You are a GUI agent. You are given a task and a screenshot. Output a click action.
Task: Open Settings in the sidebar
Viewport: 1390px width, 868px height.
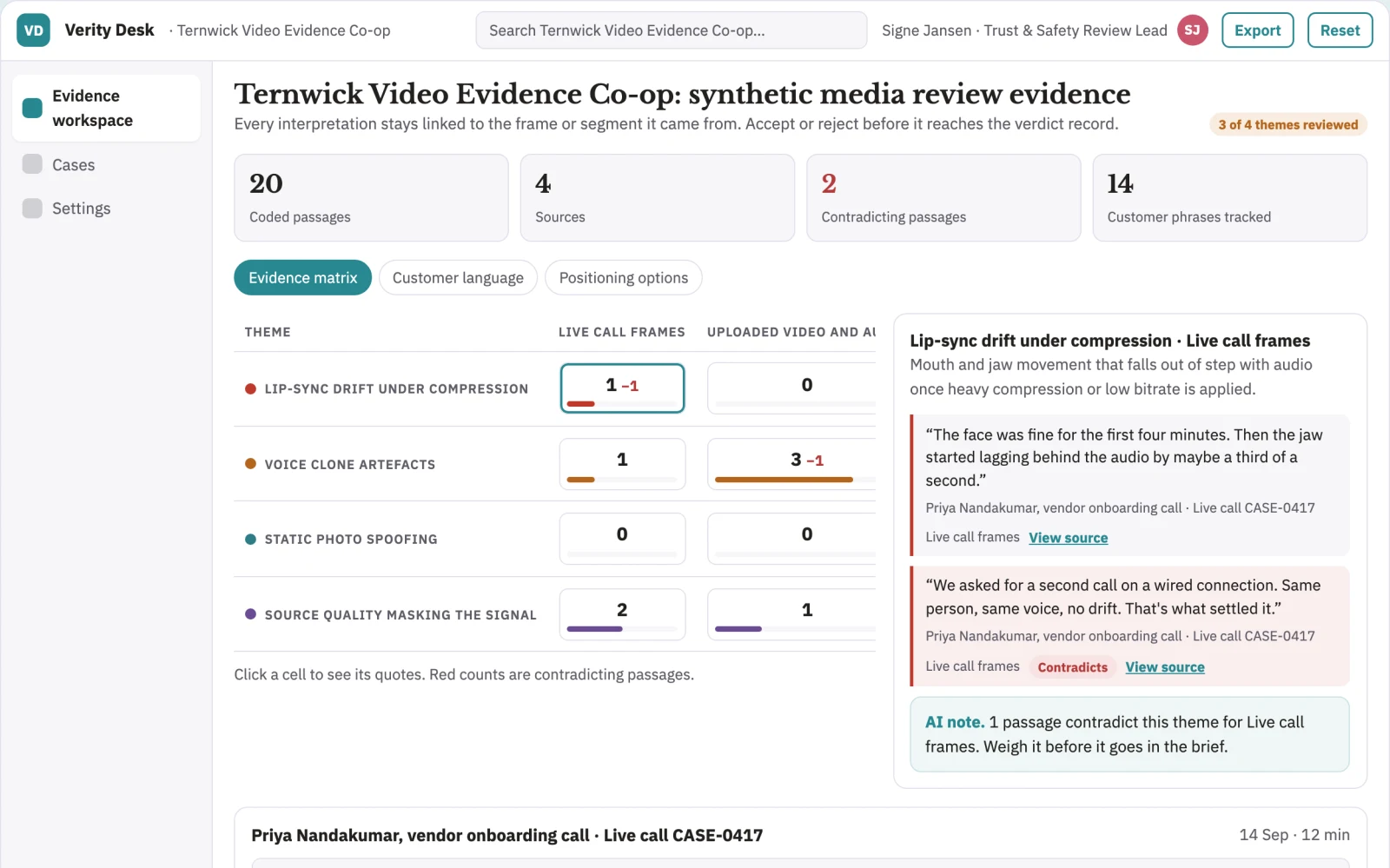pos(106,208)
